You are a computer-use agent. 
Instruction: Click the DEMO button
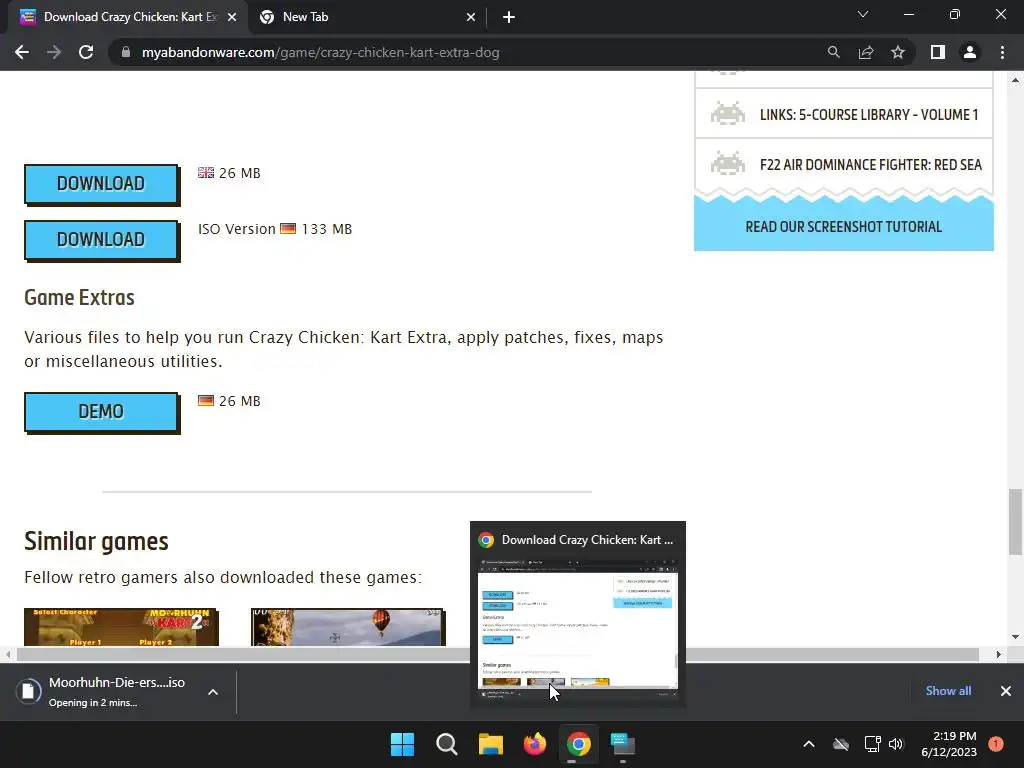click(x=101, y=411)
